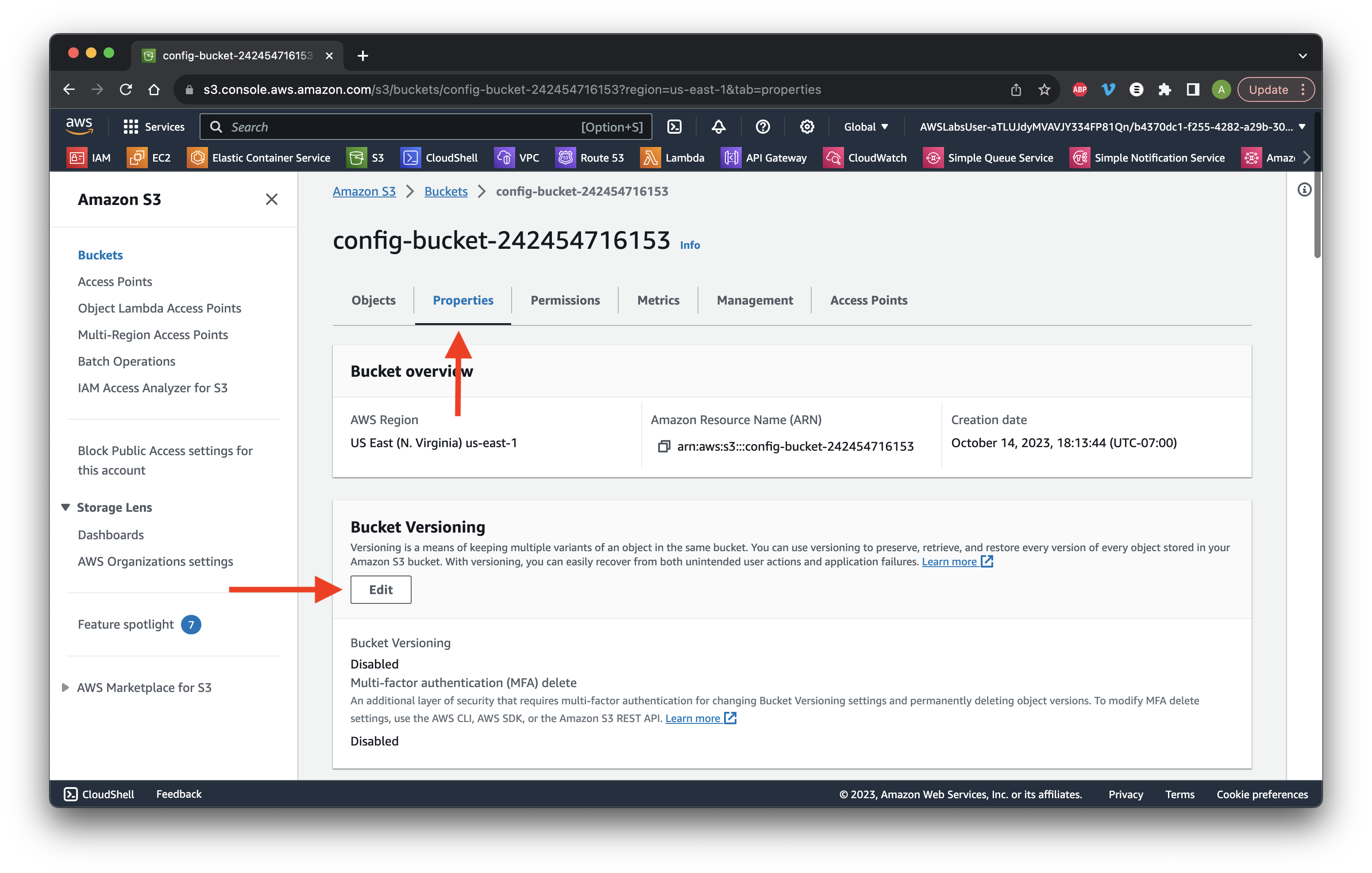Image resolution: width=1372 pixels, height=873 pixels.
Task: Switch to the Objects tab
Action: (373, 300)
